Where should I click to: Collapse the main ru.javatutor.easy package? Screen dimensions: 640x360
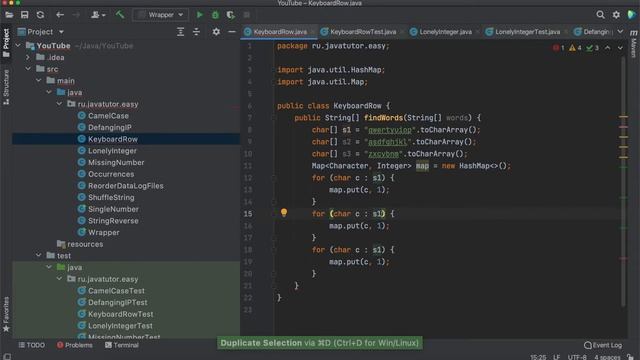point(60,104)
